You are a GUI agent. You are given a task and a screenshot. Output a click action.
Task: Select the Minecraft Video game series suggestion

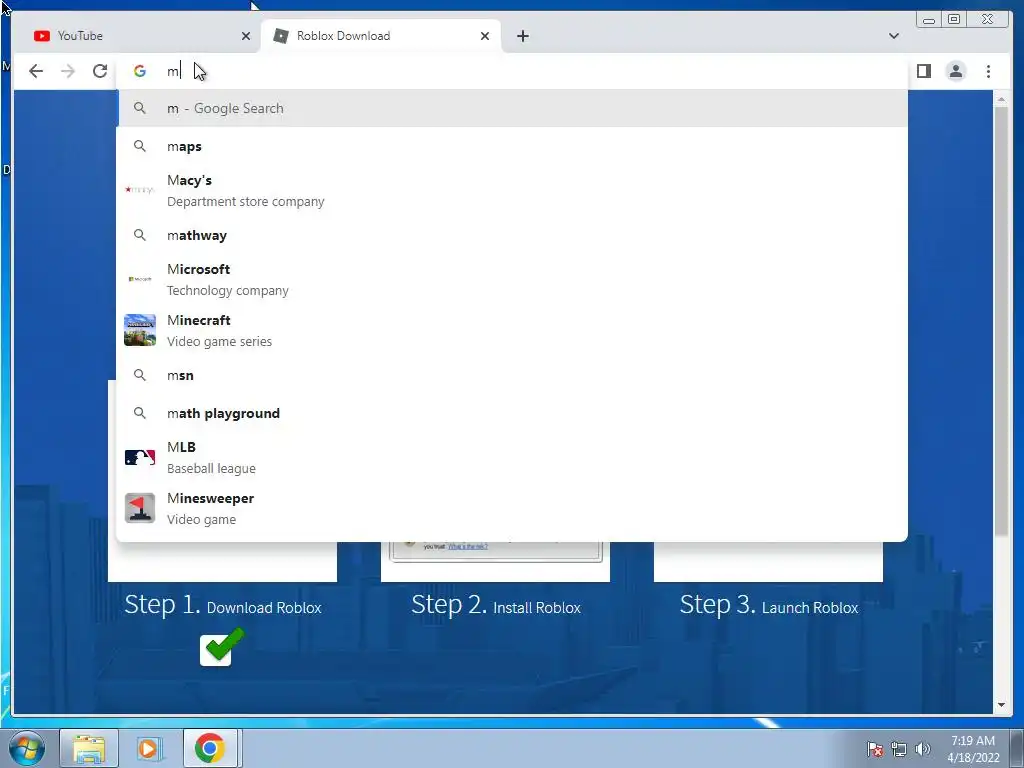point(512,330)
